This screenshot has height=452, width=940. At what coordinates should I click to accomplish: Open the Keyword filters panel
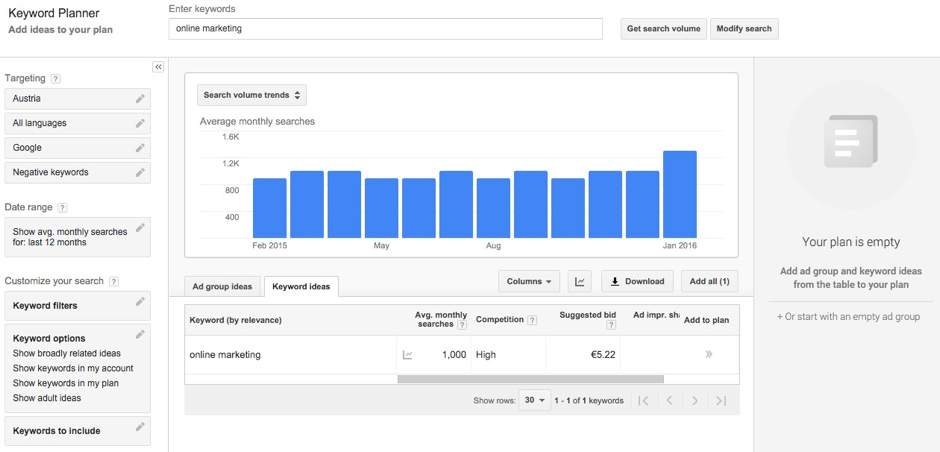click(x=77, y=306)
